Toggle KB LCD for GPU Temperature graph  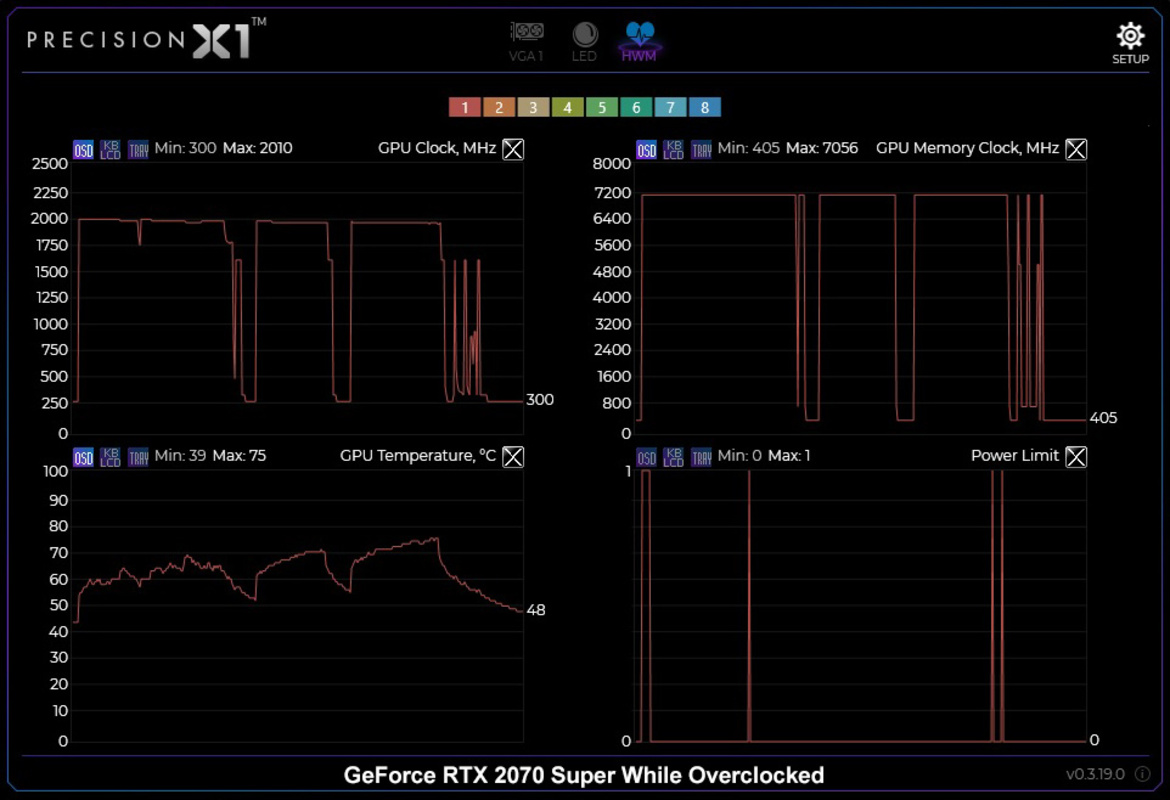[x=110, y=457]
